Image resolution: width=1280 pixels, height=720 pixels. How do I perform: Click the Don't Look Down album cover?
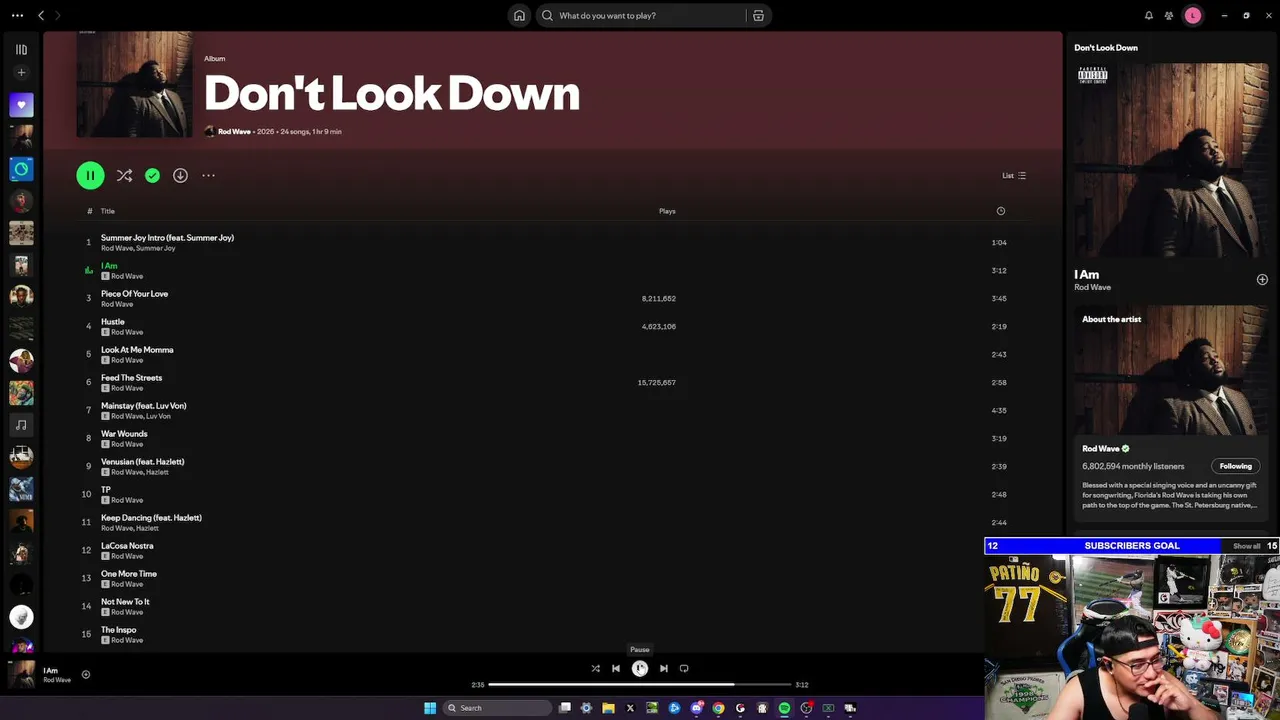click(x=134, y=84)
